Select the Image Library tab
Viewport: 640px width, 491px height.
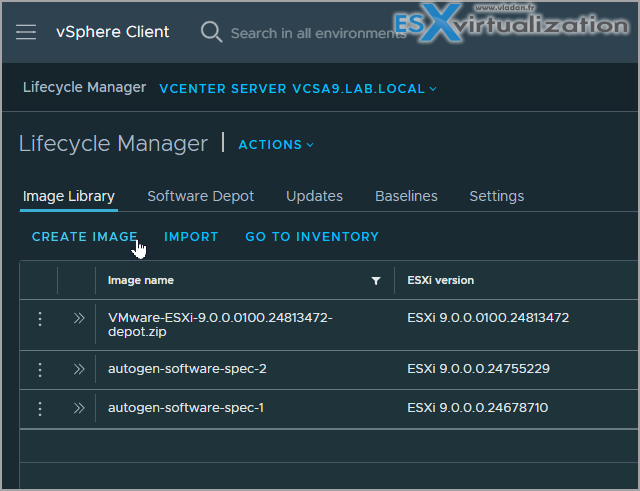click(69, 196)
